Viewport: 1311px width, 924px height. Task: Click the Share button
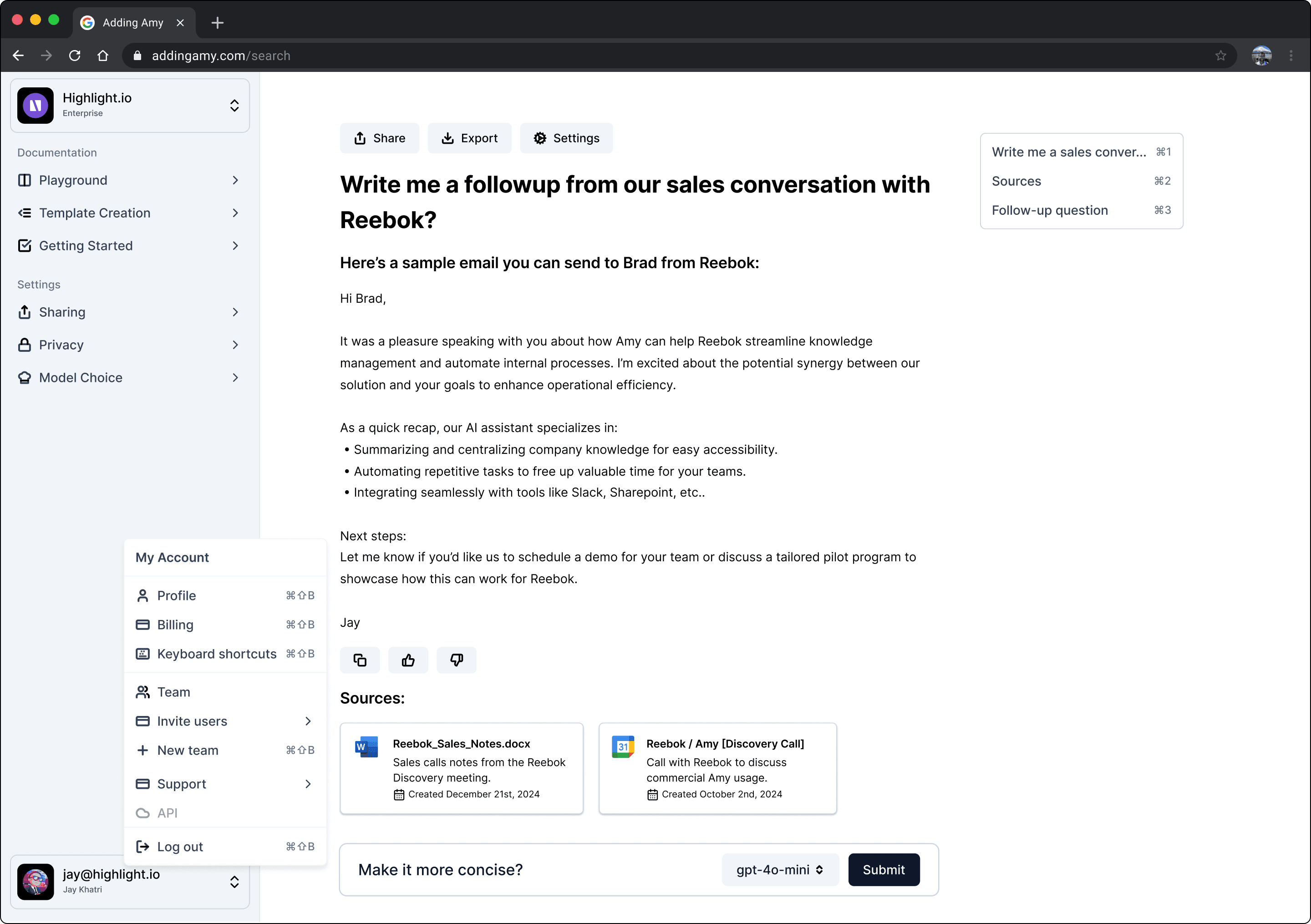[x=379, y=138]
